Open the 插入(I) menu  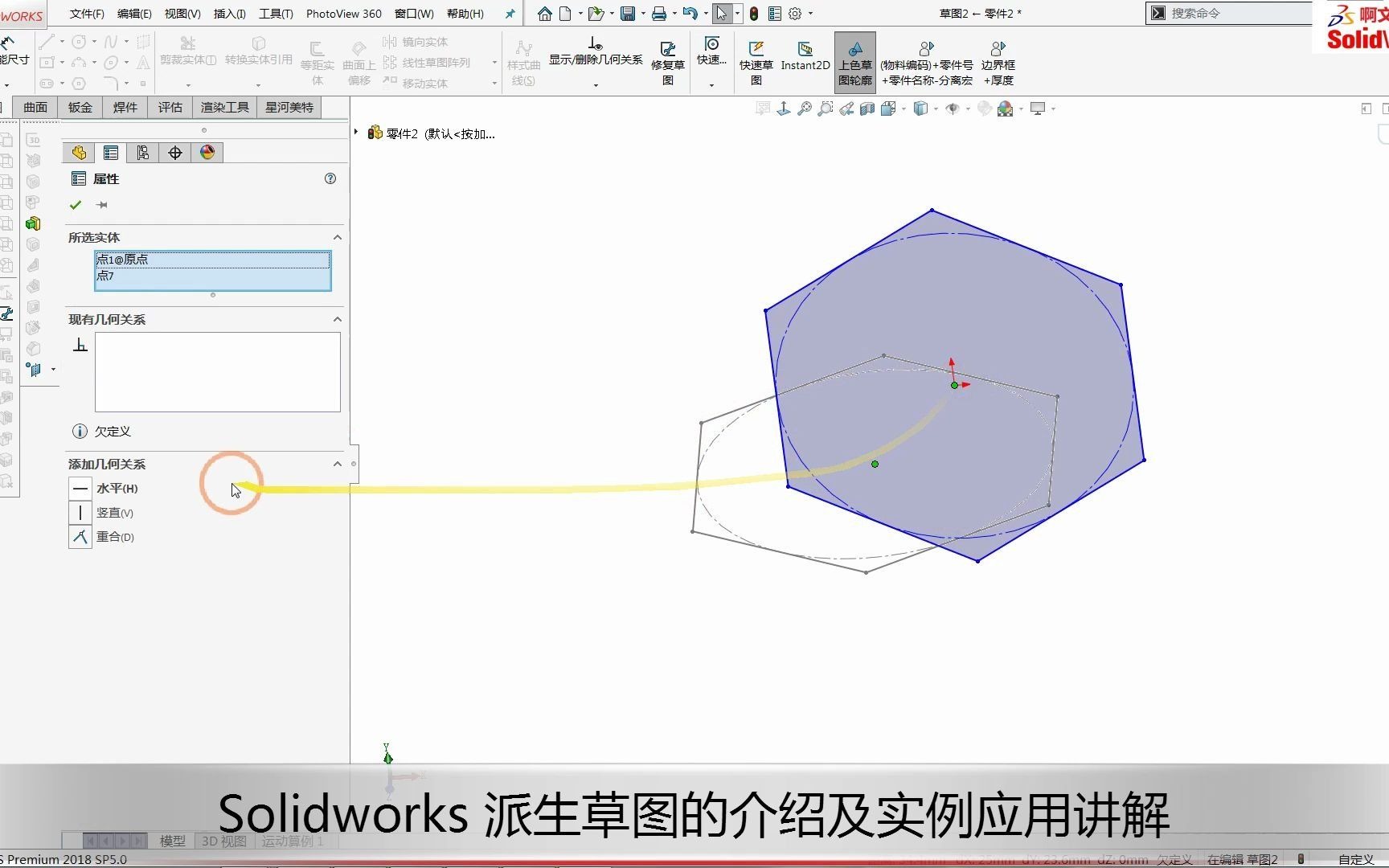pyautogui.click(x=230, y=14)
